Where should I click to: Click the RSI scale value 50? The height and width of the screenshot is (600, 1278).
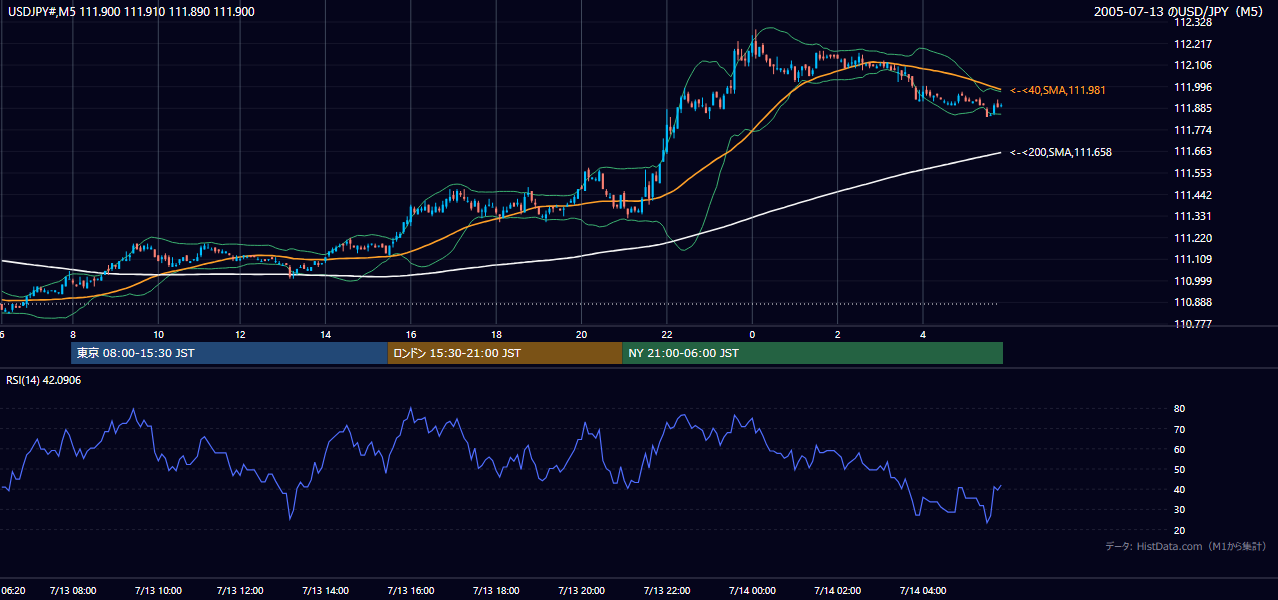1180,469
